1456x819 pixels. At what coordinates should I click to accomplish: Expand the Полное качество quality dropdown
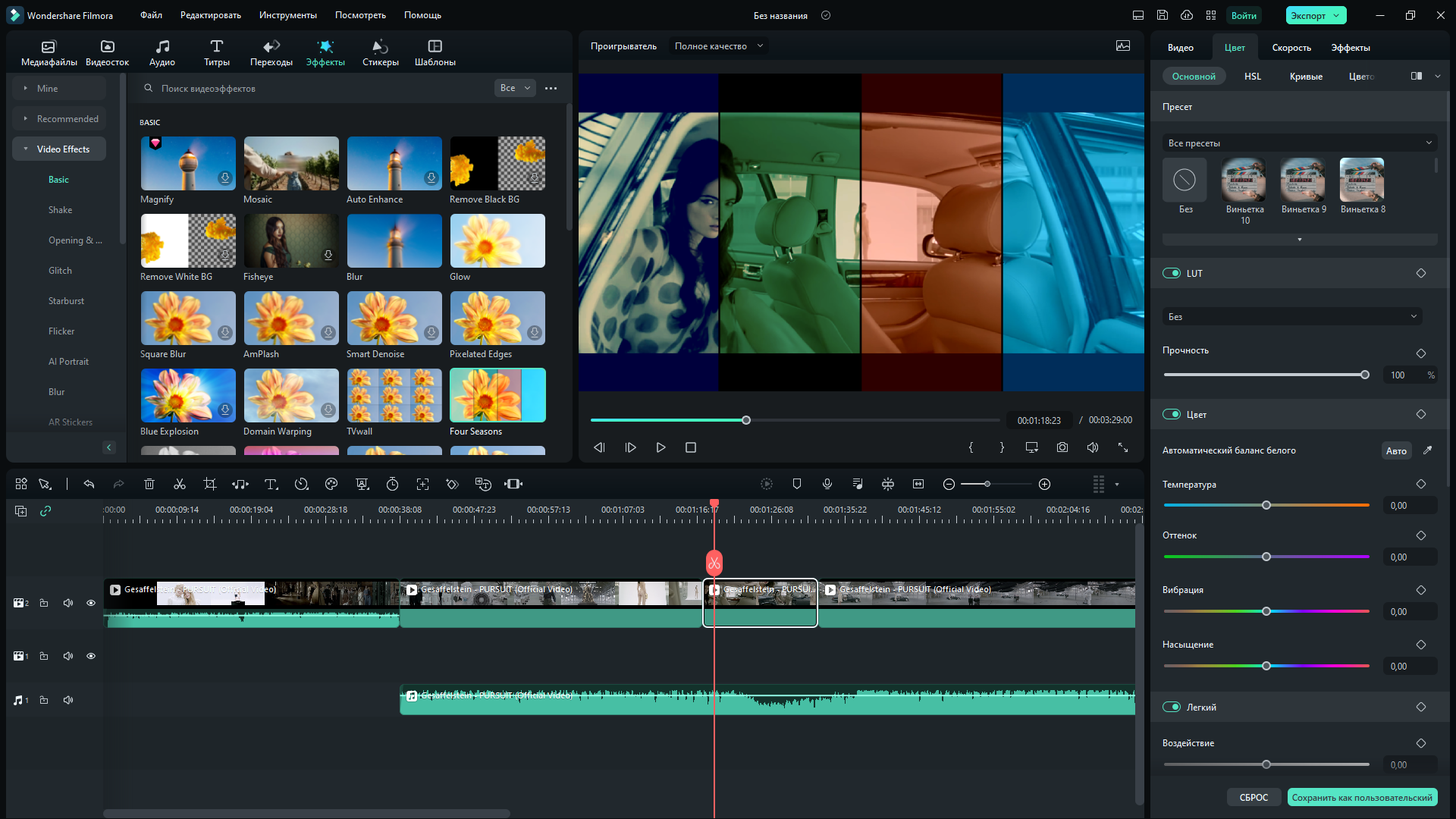(x=717, y=46)
